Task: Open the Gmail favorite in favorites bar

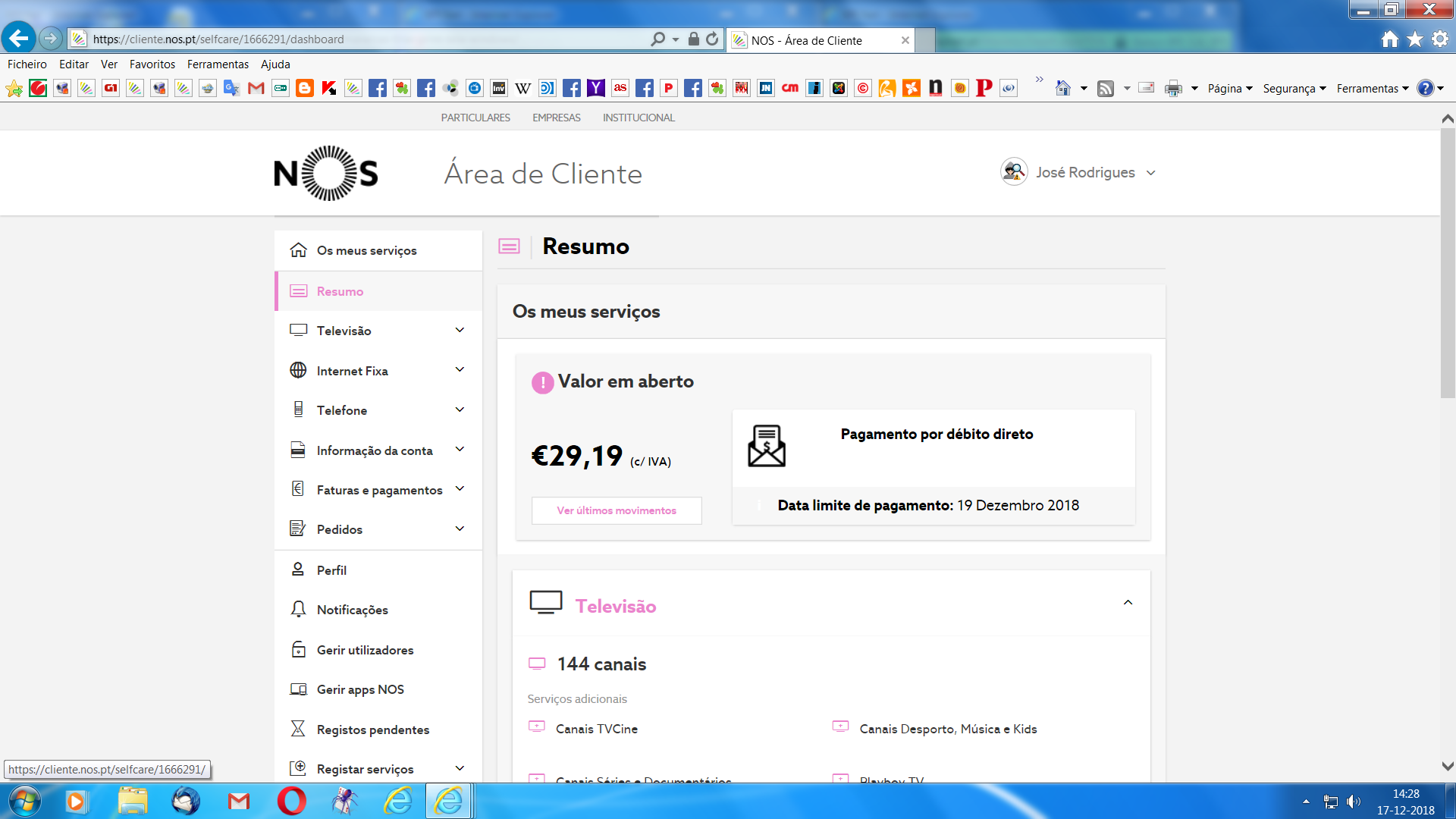Action: pos(256,89)
